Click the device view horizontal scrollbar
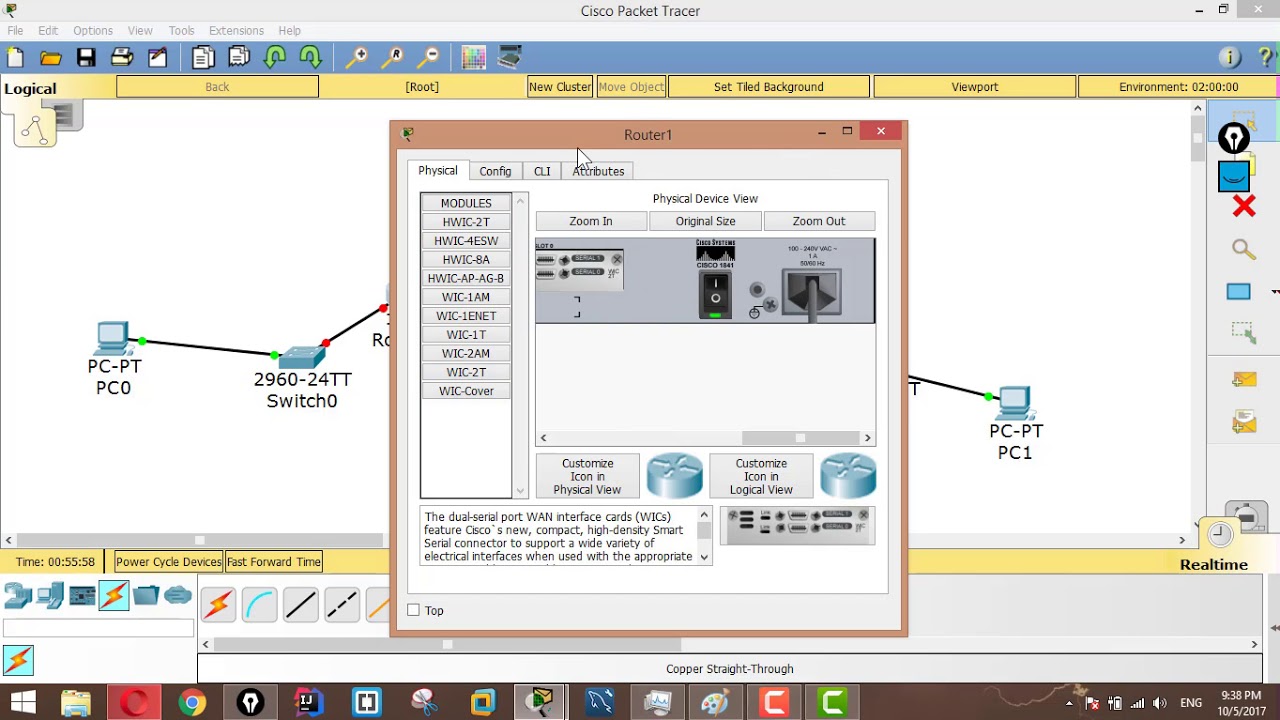 pyautogui.click(x=705, y=438)
